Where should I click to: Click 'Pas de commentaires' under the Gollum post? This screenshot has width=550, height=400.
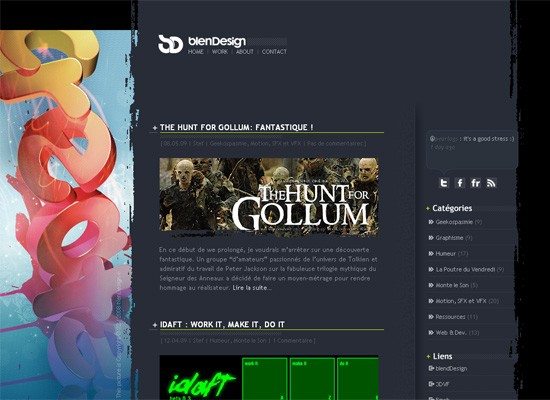pos(335,144)
